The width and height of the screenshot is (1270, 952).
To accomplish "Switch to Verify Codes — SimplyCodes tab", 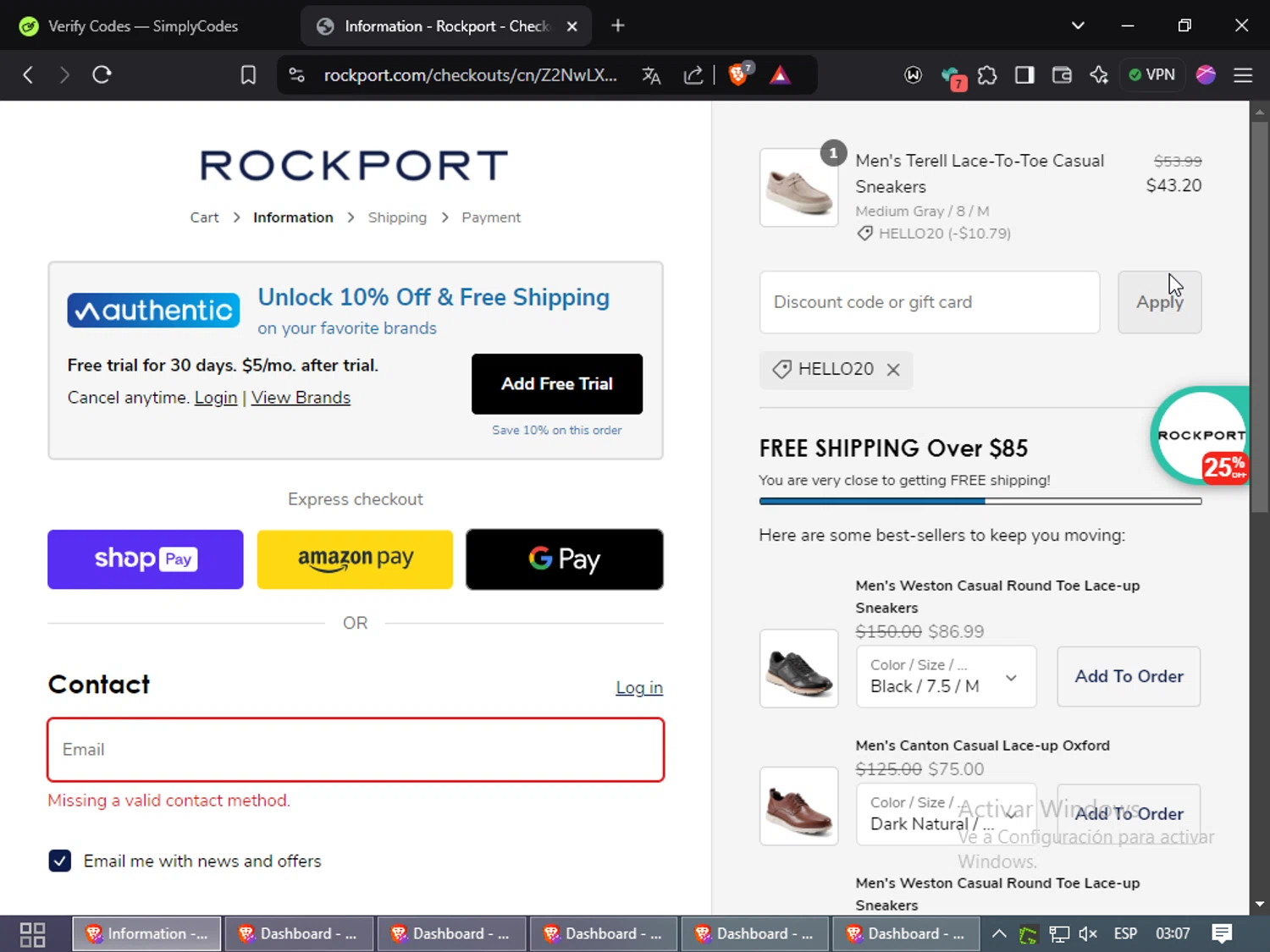I will pyautogui.click(x=144, y=26).
